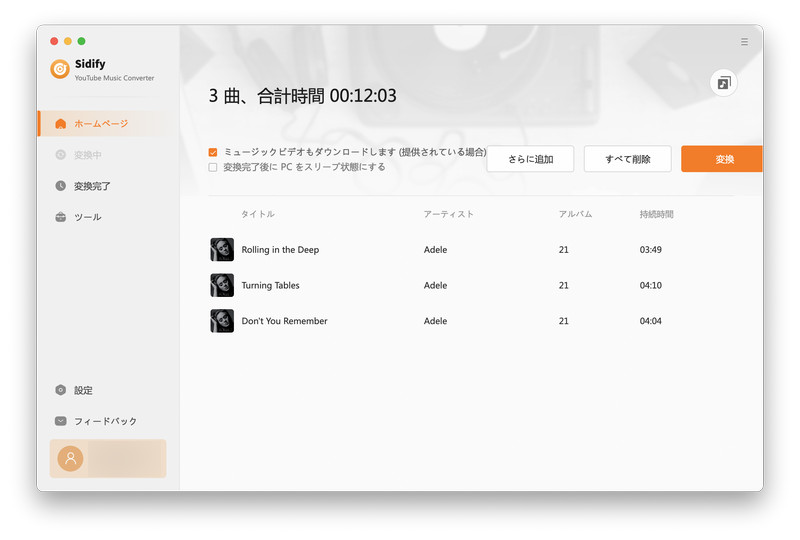Click the 持続時間 column header
The image size is (800, 540).
(656, 214)
